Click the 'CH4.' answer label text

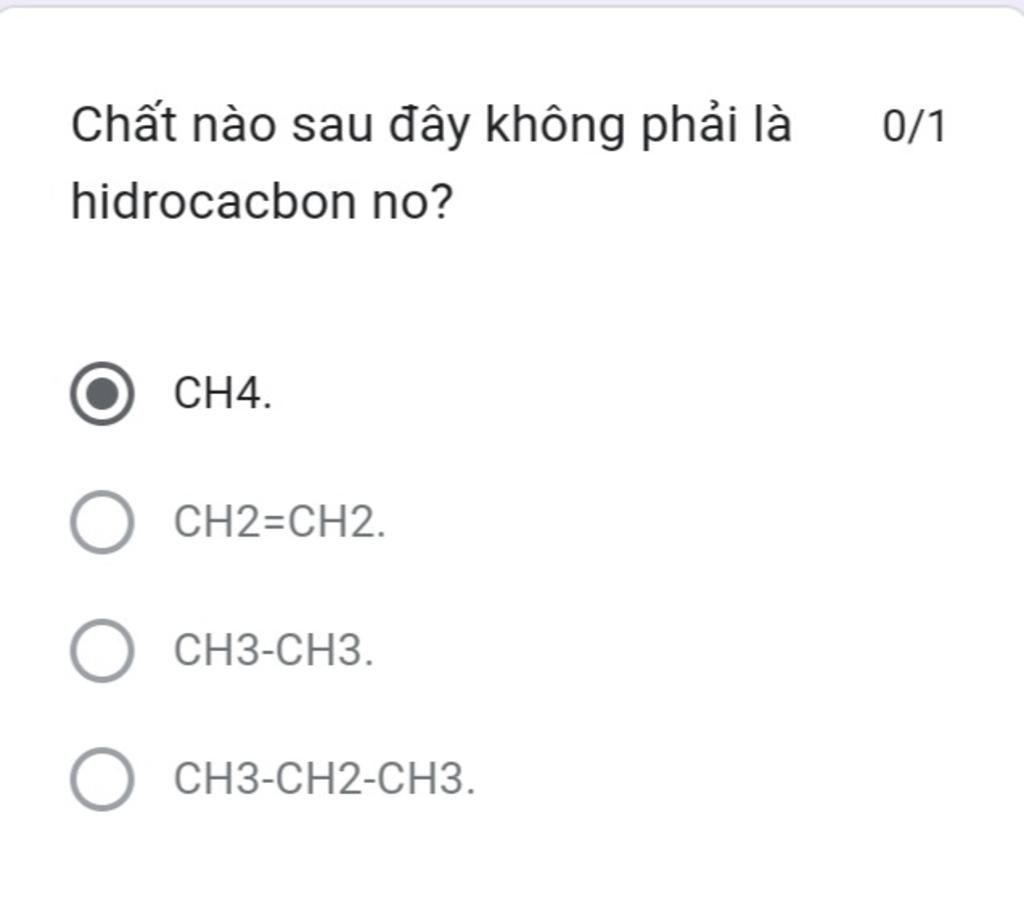click(223, 393)
